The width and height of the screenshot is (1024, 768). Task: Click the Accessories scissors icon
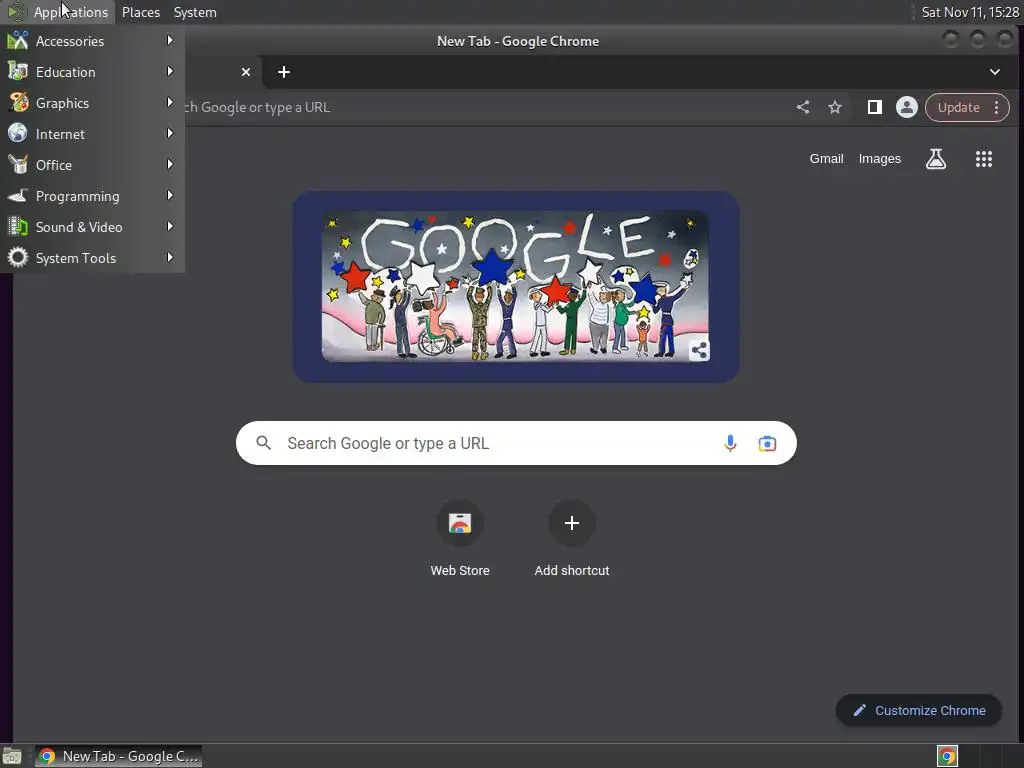[18, 40]
